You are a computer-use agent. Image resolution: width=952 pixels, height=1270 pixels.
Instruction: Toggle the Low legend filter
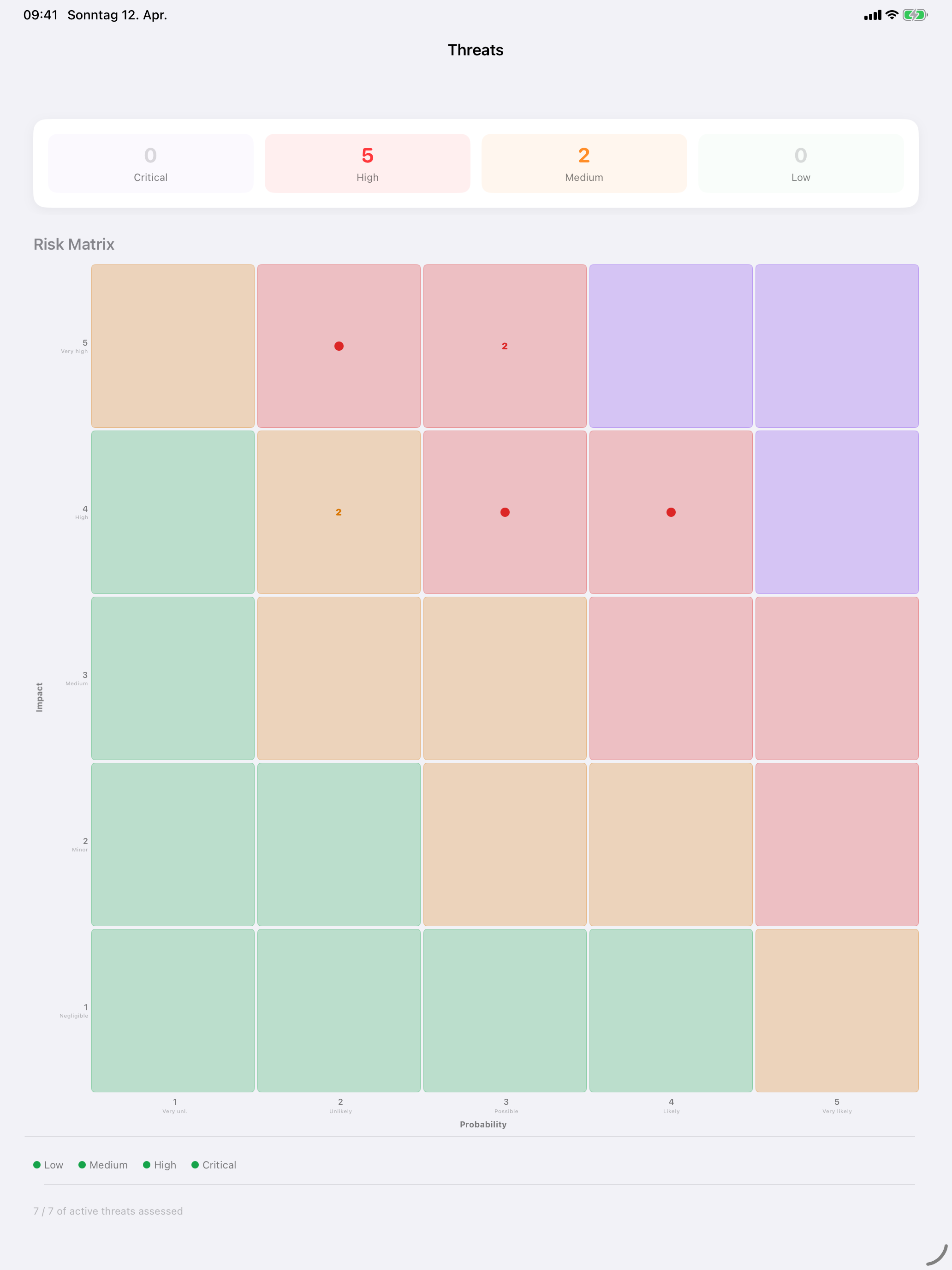(x=48, y=1164)
